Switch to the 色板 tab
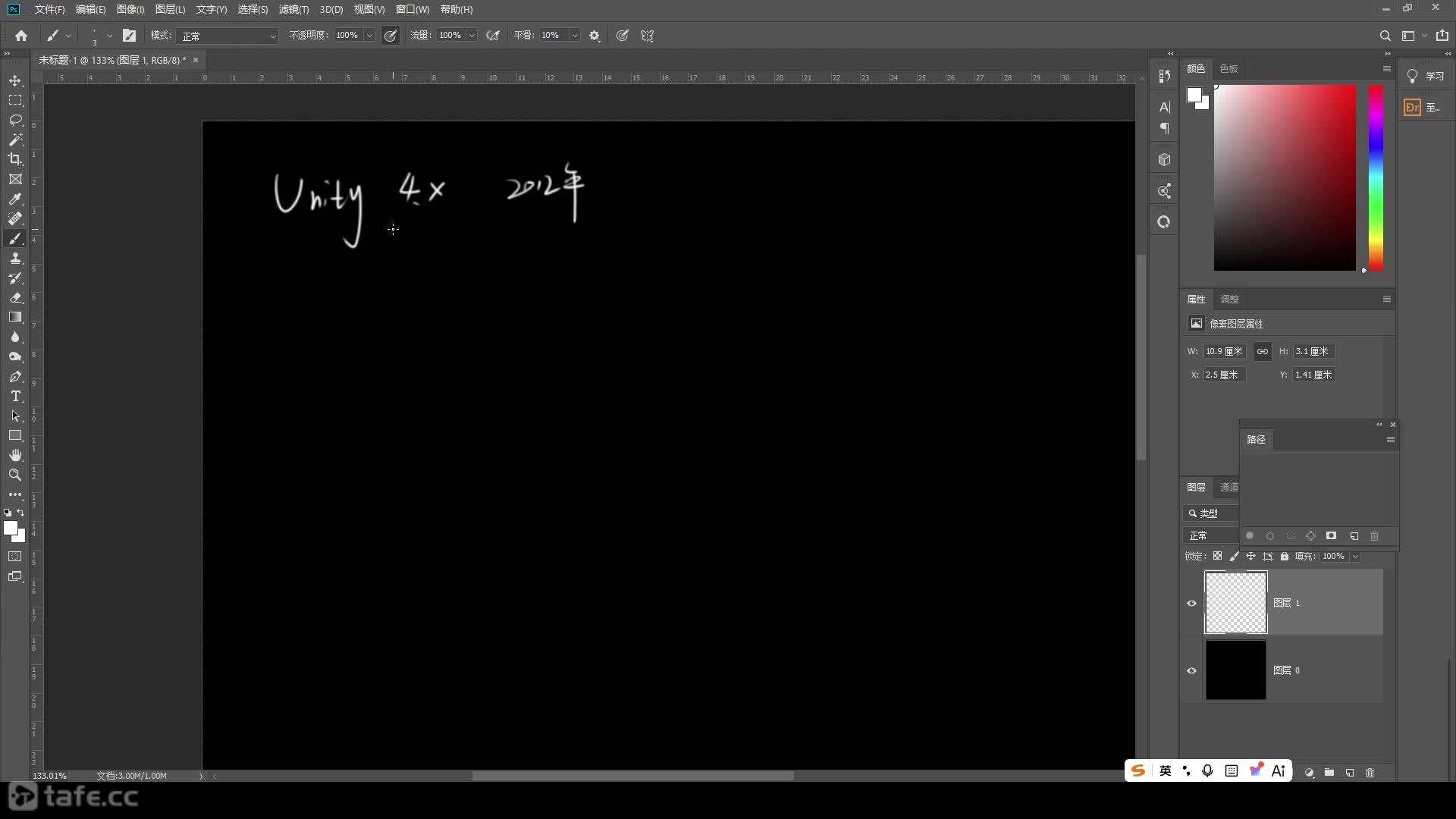Image resolution: width=1456 pixels, height=819 pixels. [x=1228, y=68]
